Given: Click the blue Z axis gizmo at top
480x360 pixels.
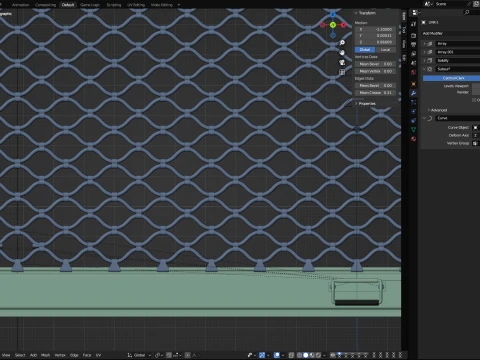Looking at the screenshot, I should pyautogui.click(x=333, y=15).
